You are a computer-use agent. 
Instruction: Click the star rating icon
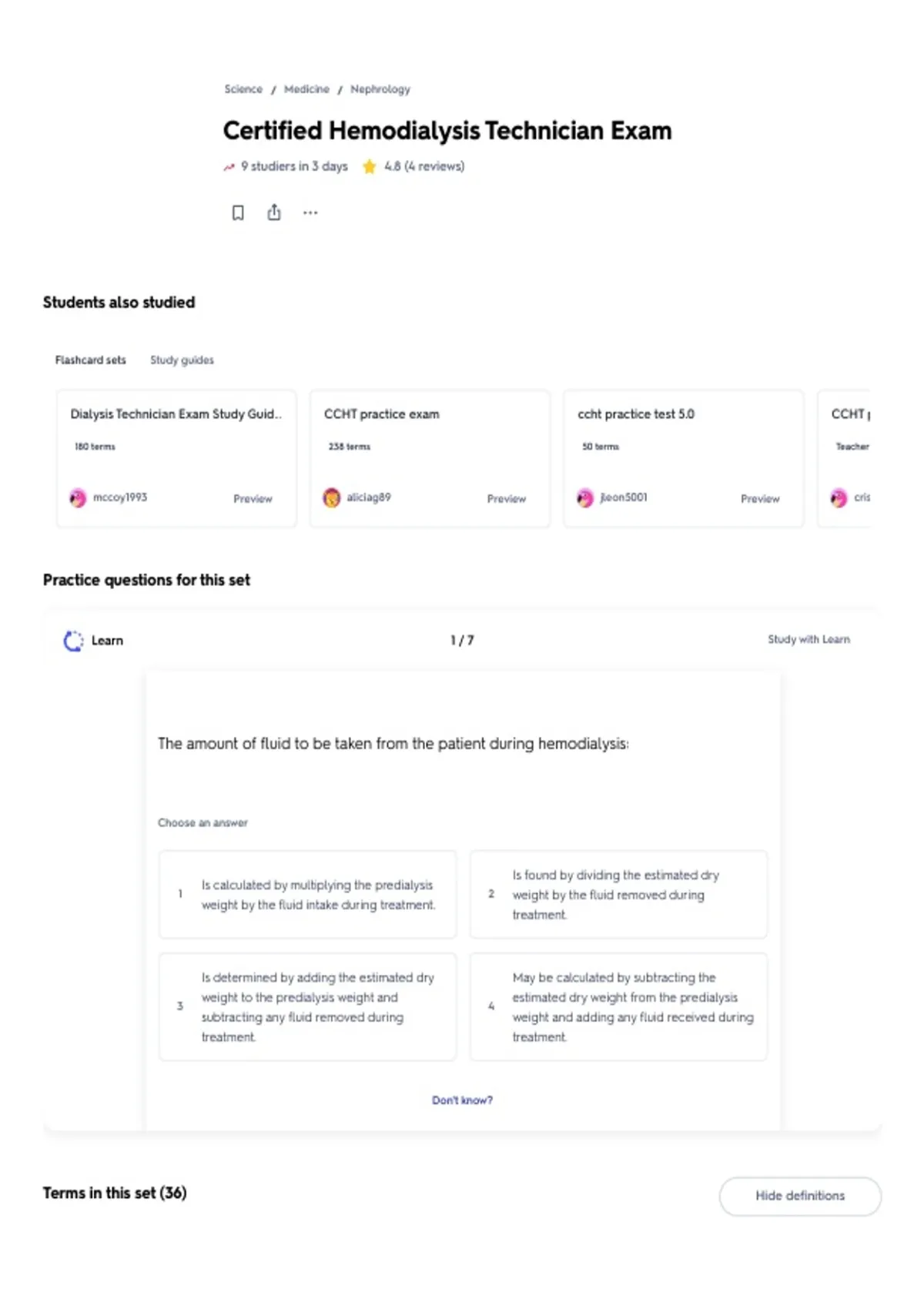click(370, 166)
